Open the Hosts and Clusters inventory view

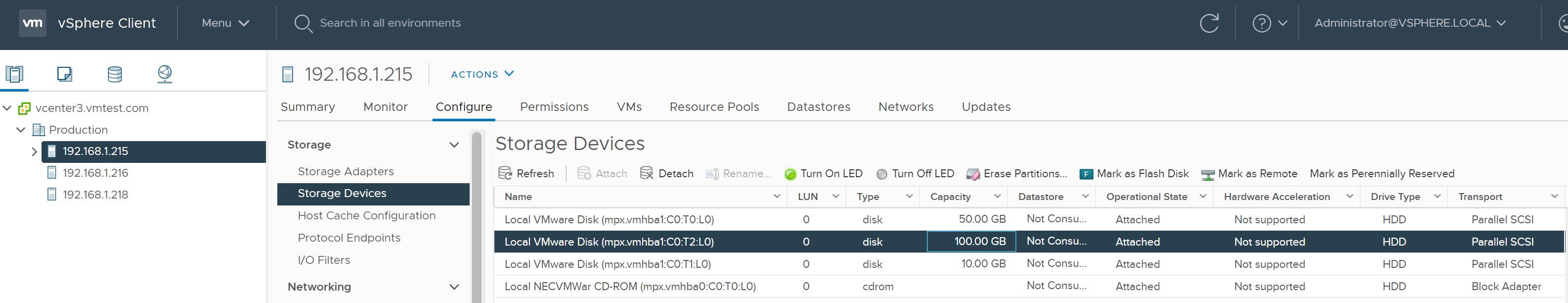coord(15,74)
